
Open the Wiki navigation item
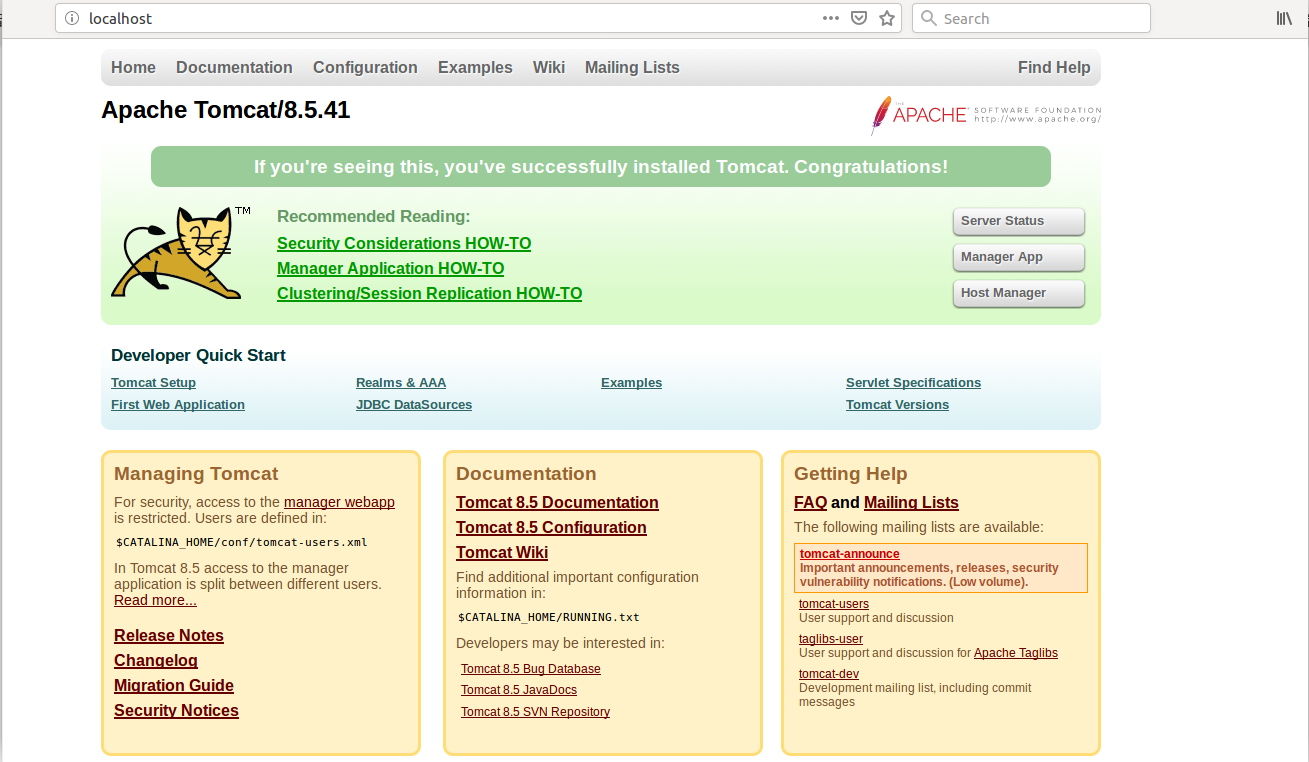549,68
